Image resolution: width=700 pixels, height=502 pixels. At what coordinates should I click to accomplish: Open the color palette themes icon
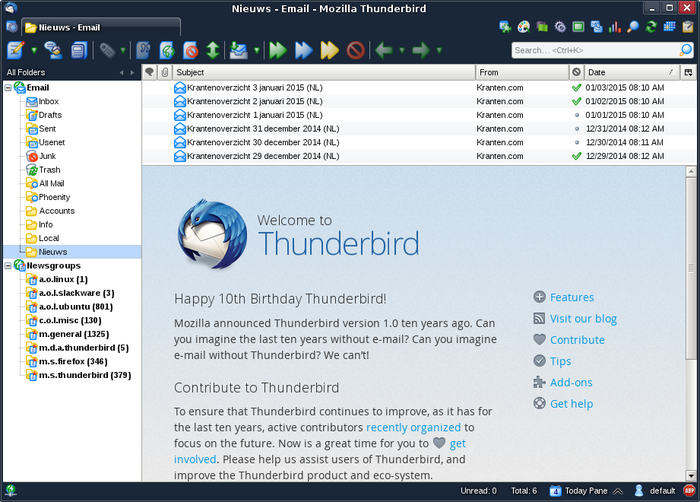click(523, 27)
